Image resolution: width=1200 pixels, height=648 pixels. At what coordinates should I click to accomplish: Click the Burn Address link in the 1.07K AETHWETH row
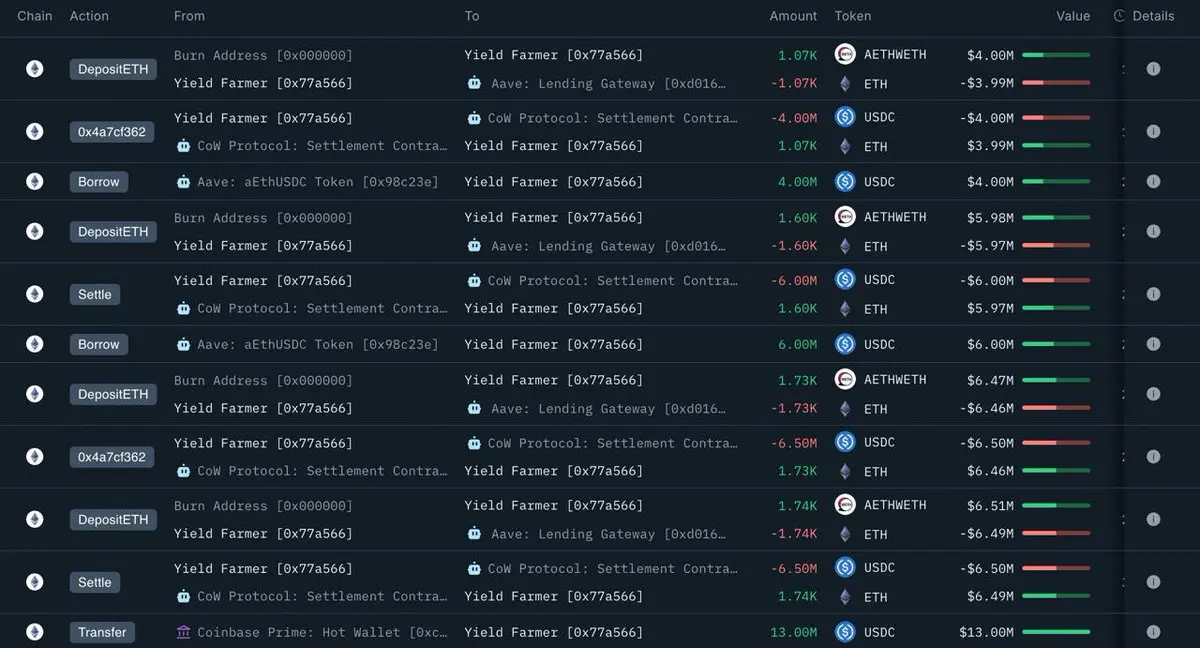[263, 55]
